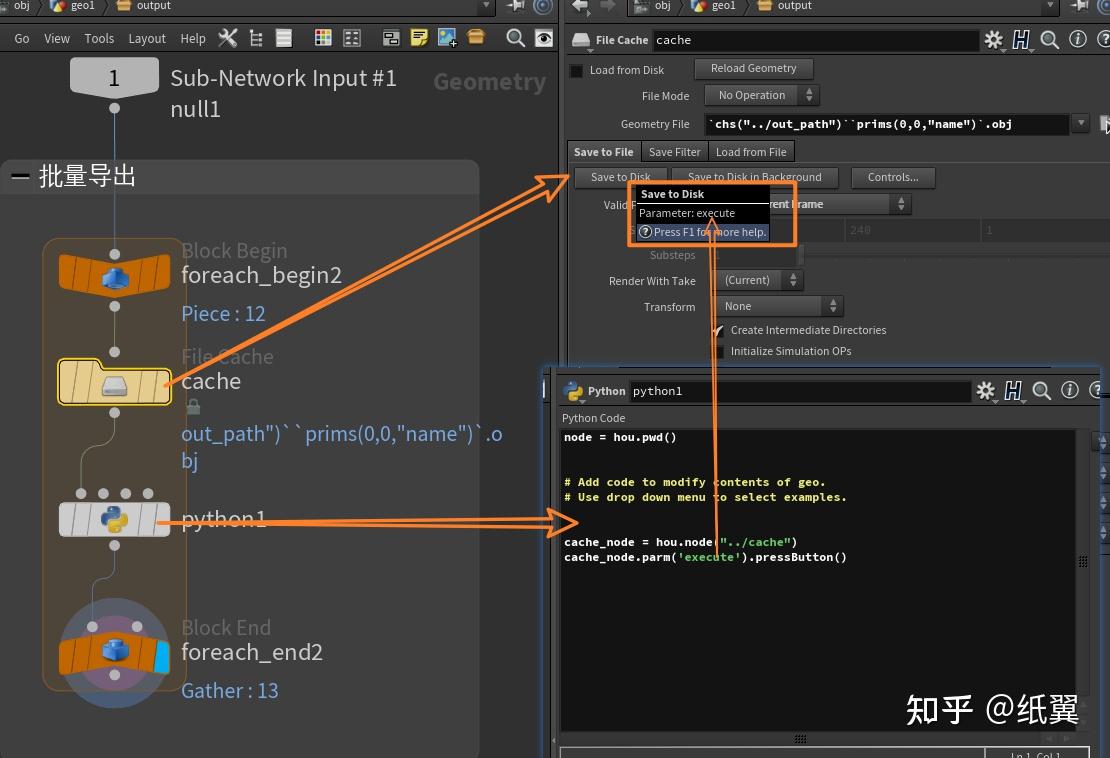Open the Render With Take dropdown
This screenshot has height=758, width=1110.
pos(757,281)
